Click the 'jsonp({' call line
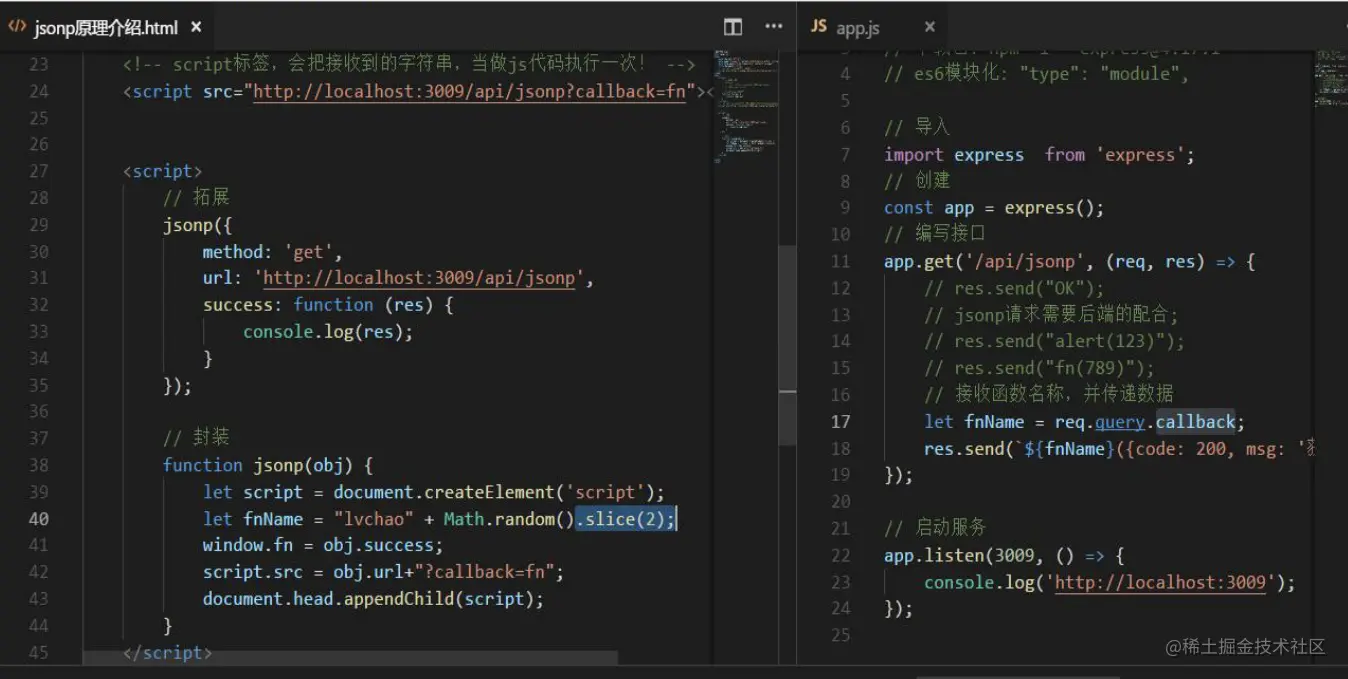Image resolution: width=1348 pixels, height=679 pixels. coord(198,224)
